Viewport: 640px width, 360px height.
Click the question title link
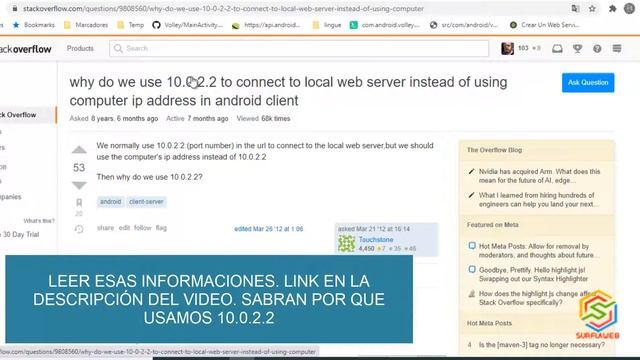[288, 91]
